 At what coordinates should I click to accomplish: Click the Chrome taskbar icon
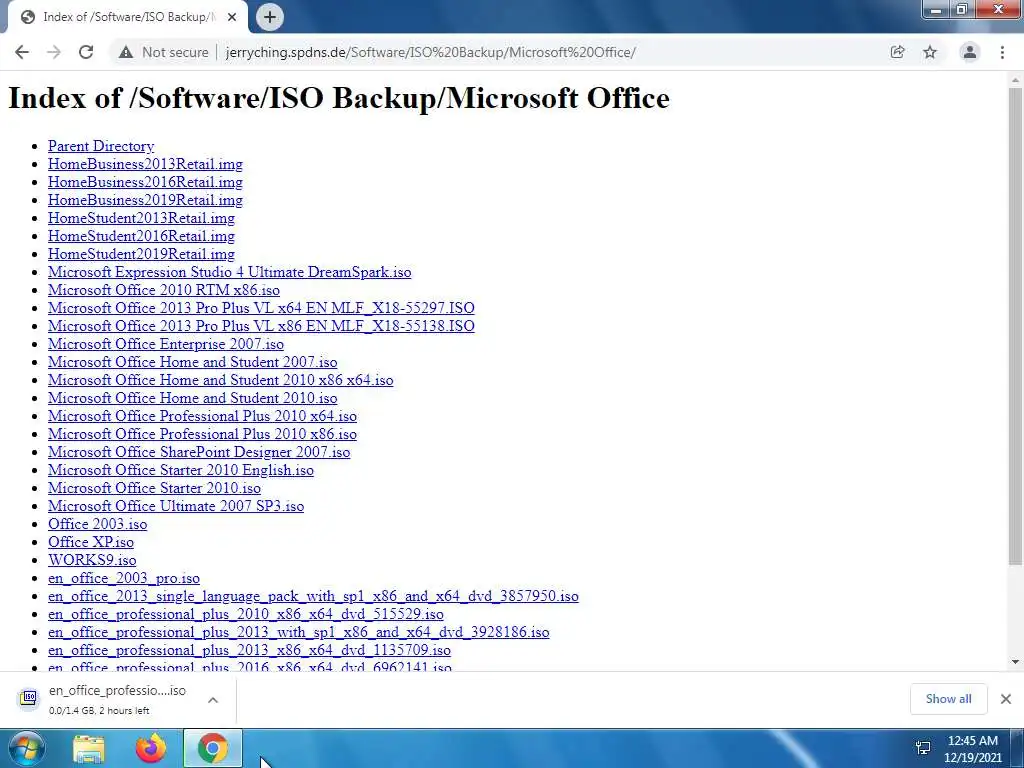[213, 748]
